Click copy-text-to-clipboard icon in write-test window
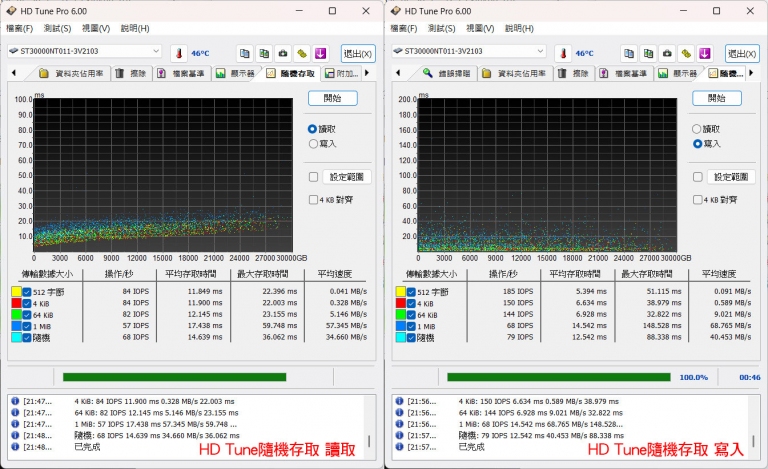Image resolution: width=768 pixels, height=469 pixels. click(x=629, y=53)
